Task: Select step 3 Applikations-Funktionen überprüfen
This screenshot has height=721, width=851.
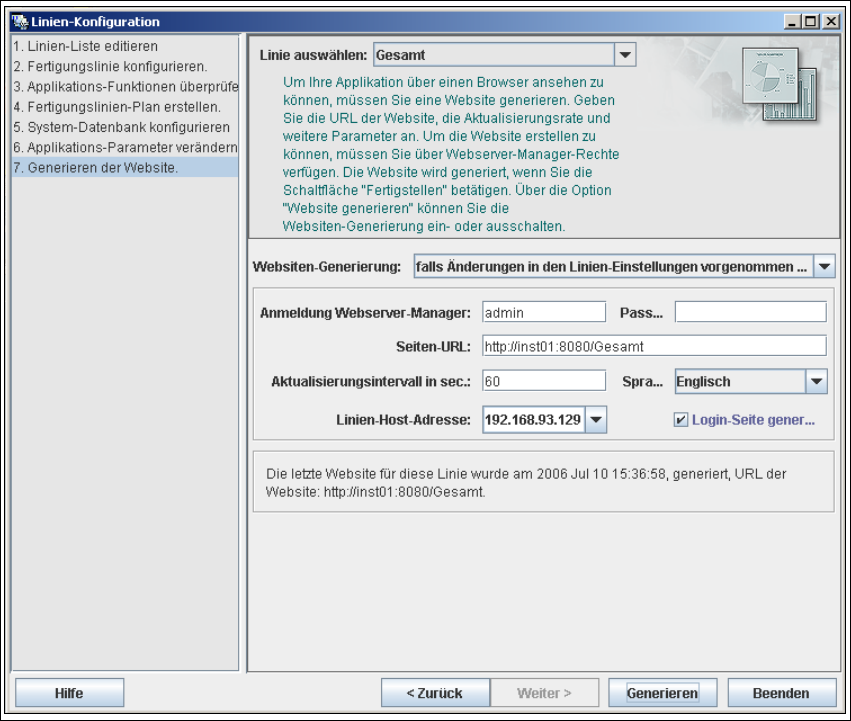Action: 125,86
